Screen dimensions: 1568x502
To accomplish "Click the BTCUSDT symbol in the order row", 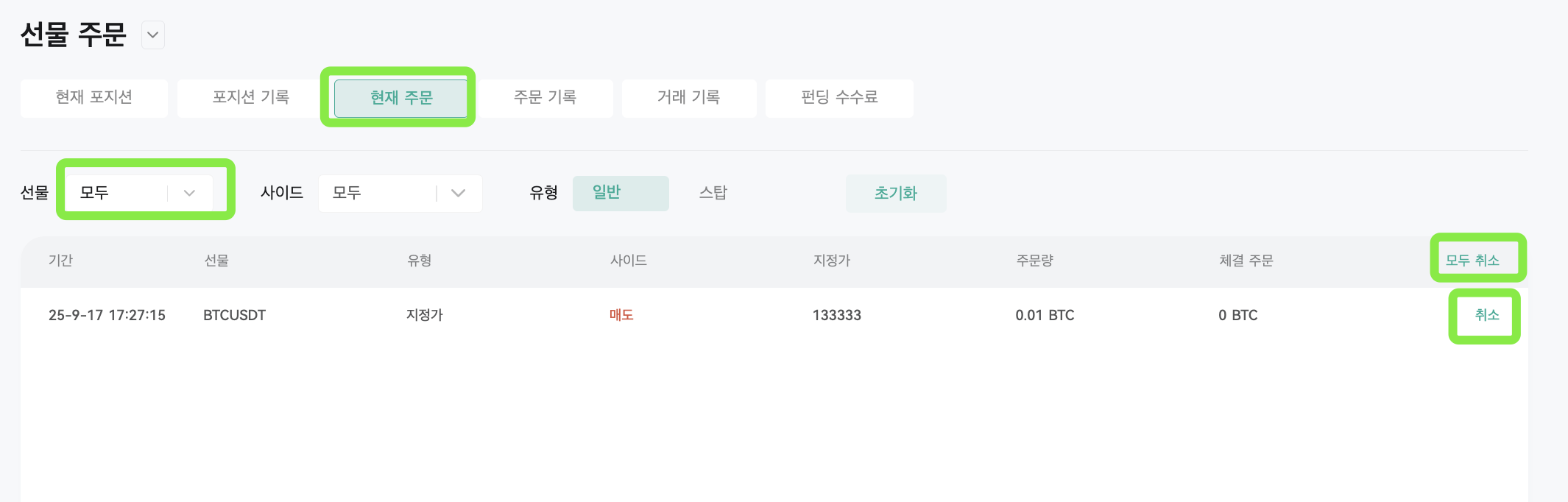I will click(x=234, y=315).
